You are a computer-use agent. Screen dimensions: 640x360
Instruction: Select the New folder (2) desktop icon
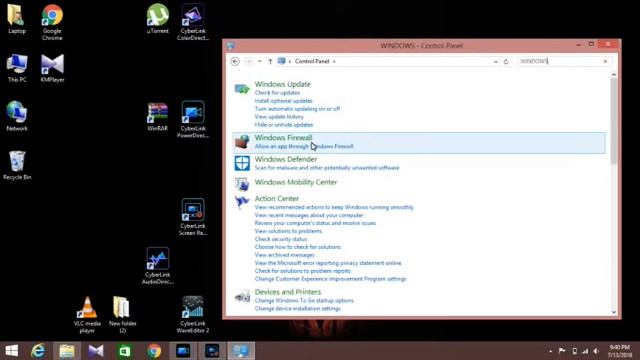coord(122,315)
